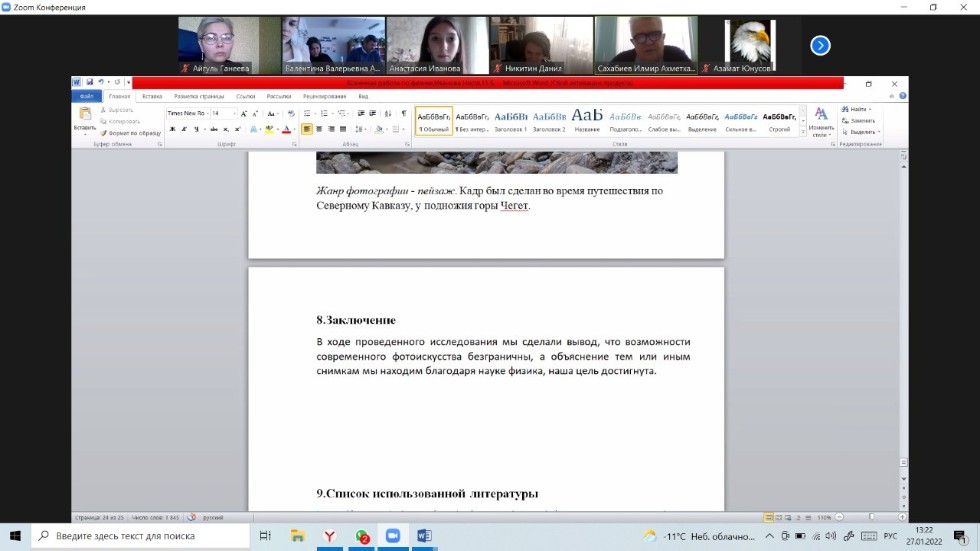This screenshot has width=980, height=551.
Task: Click the red font color swatch
Action: 286,129
